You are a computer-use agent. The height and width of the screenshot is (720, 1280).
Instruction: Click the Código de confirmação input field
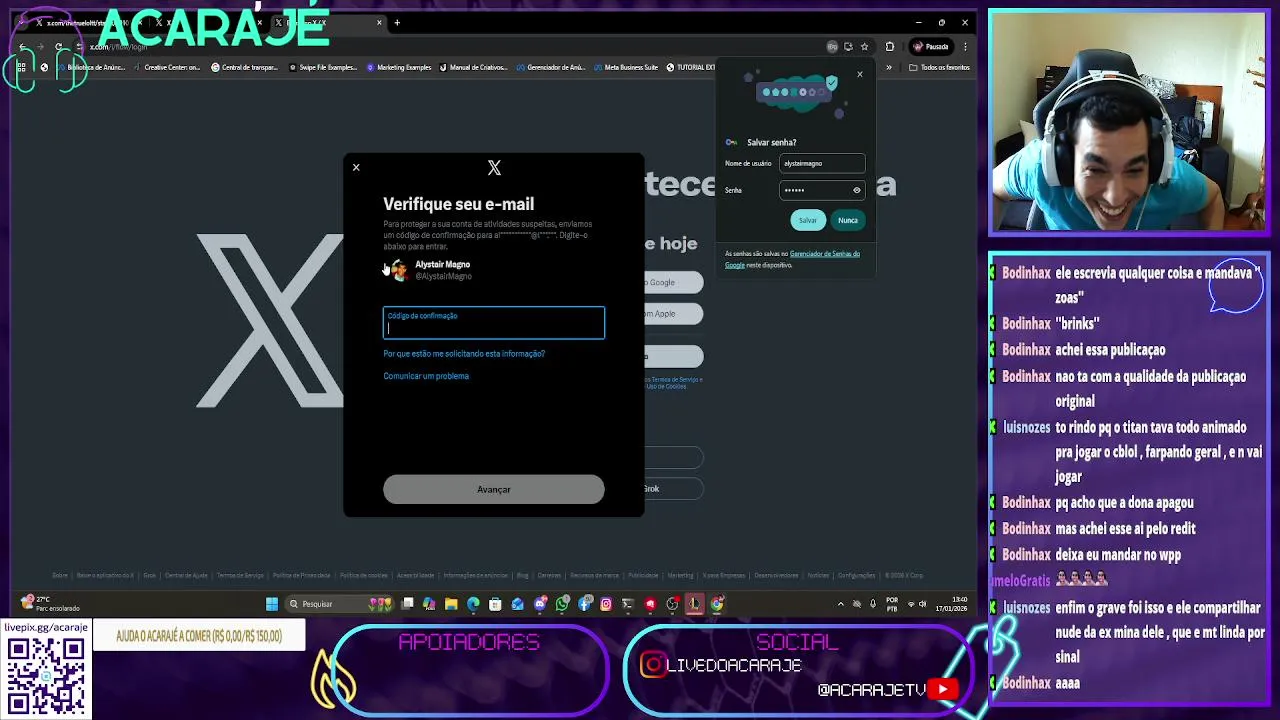tap(494, 323)
